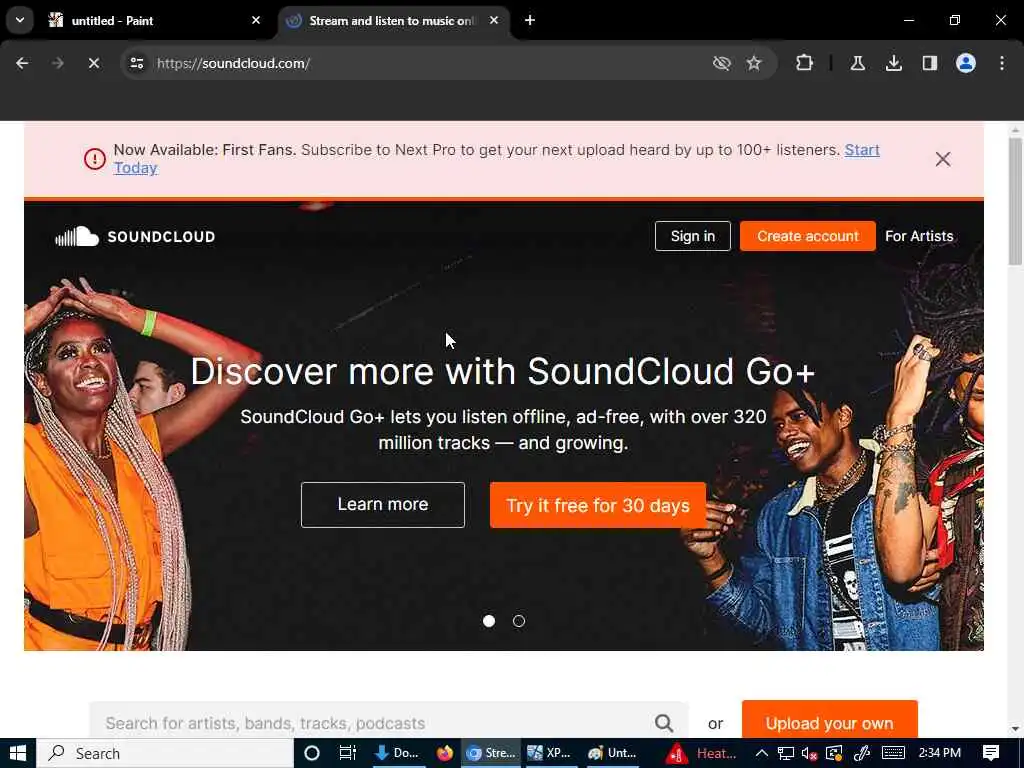Open the tracking protection eye icon
This screenshot has width=1024, height=768.
click(x=722, y=63)
